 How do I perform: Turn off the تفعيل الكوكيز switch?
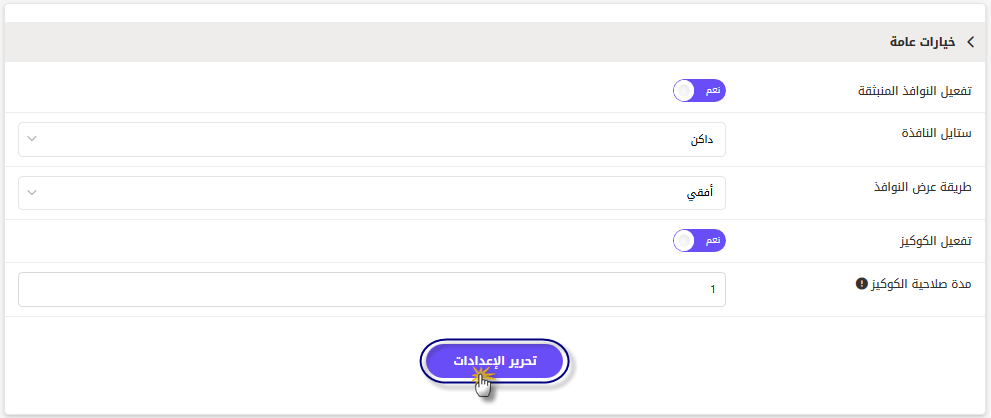pos(700,241)
